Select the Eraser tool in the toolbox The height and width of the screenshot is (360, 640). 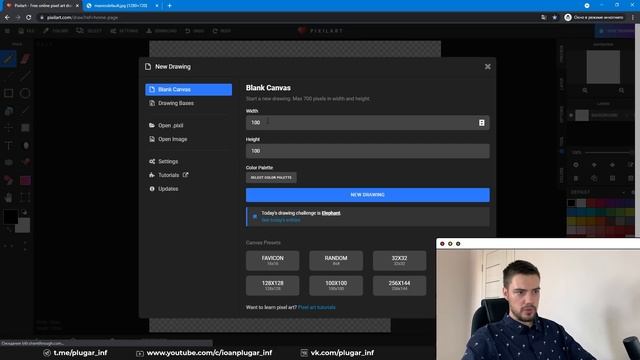25,59
